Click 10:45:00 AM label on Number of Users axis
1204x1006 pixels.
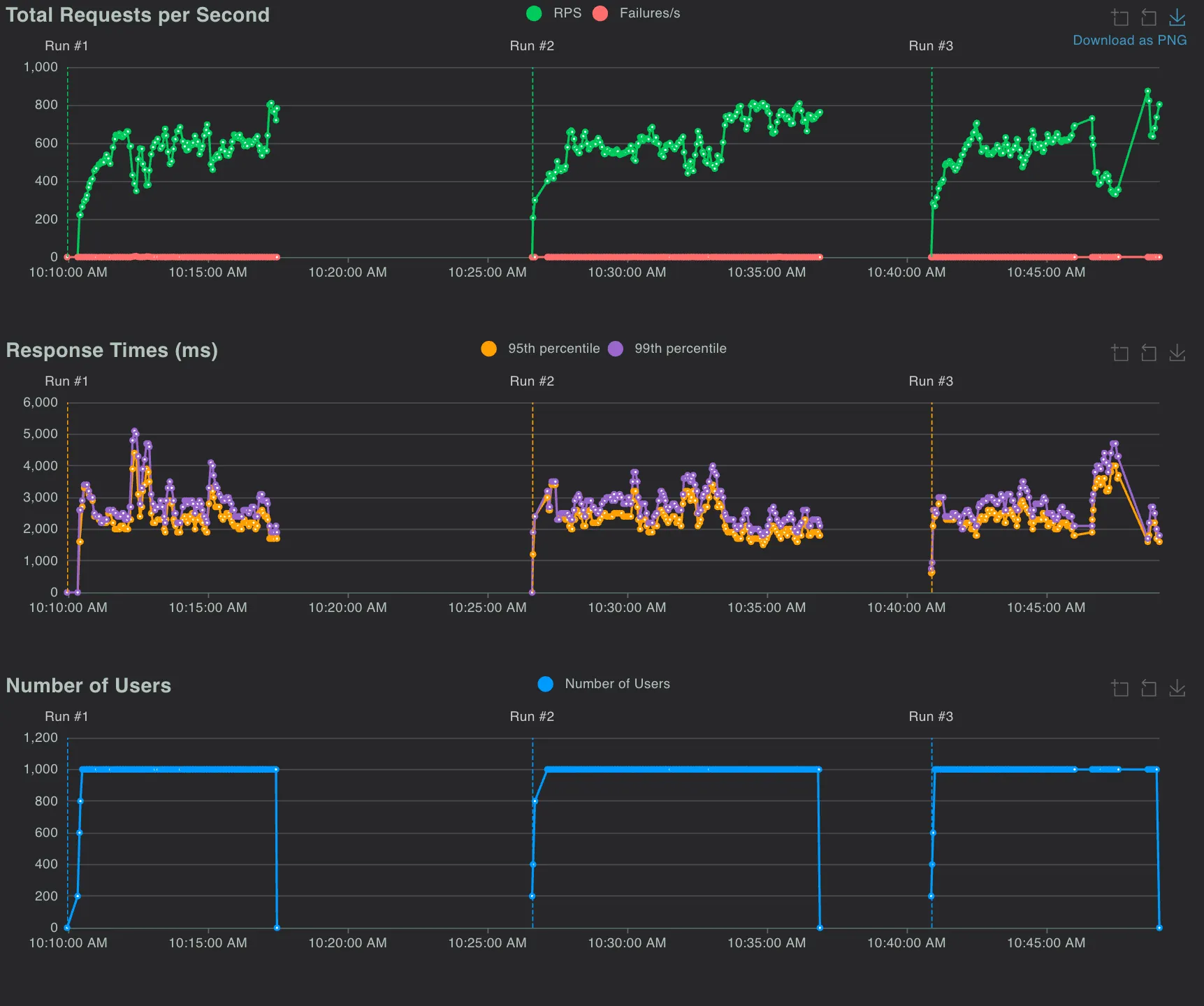pos(1046,943)
